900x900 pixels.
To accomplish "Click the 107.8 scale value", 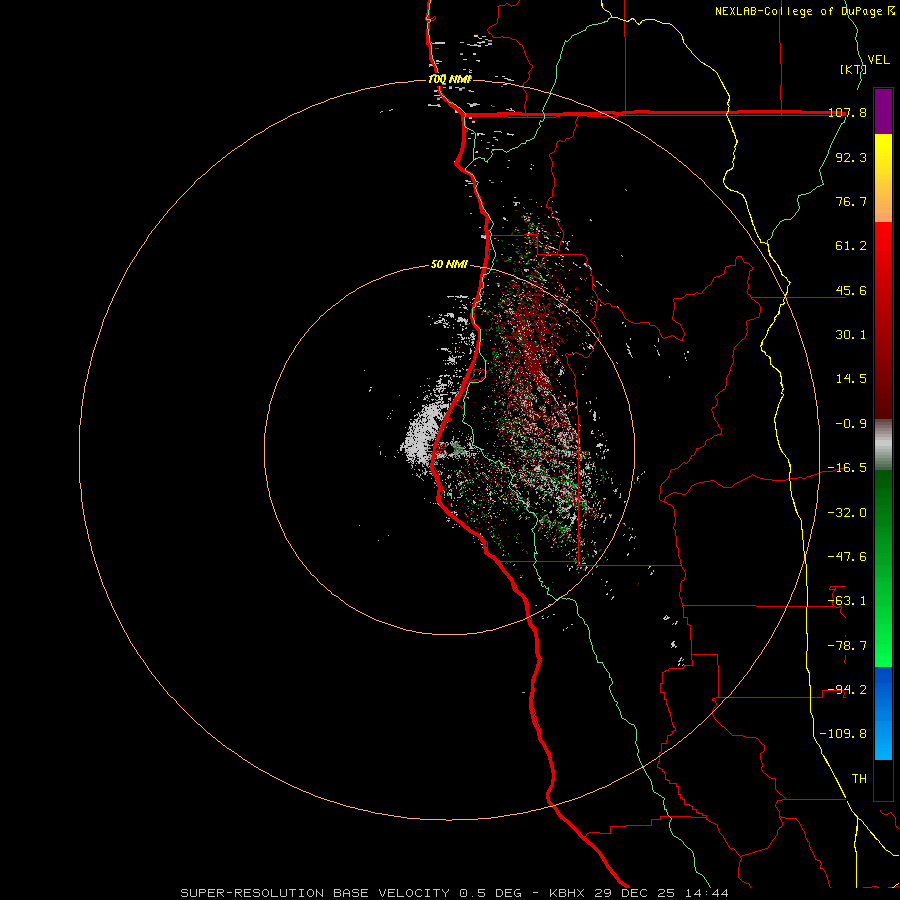I will point(847,112).
